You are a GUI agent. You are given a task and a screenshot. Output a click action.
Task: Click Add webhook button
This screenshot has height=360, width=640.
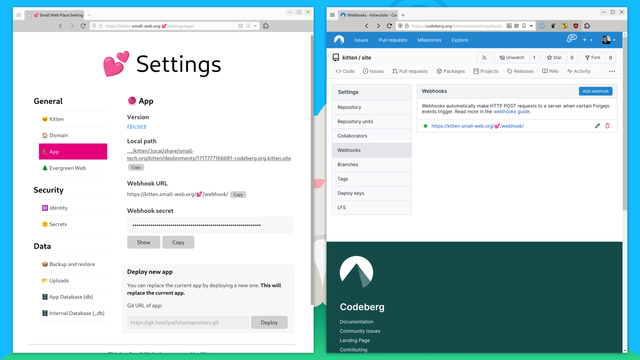596,91
